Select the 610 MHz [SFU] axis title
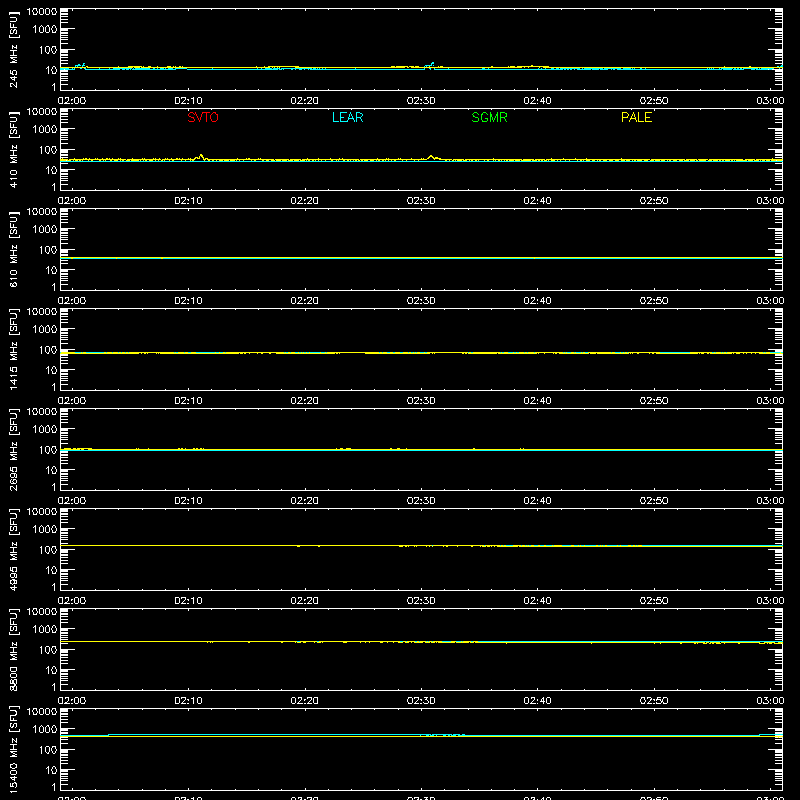Viewport: 800px width, 800px height. 14,249
